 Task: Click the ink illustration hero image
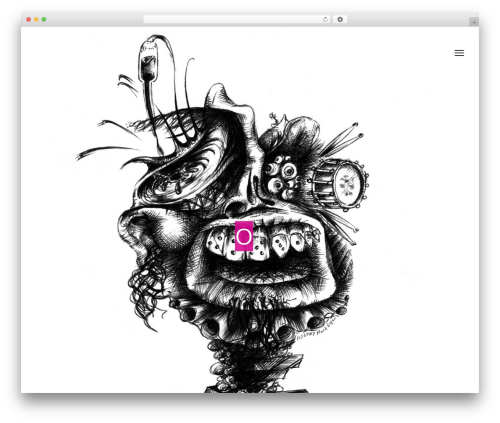pyautogui.click(x=223, y=213)
